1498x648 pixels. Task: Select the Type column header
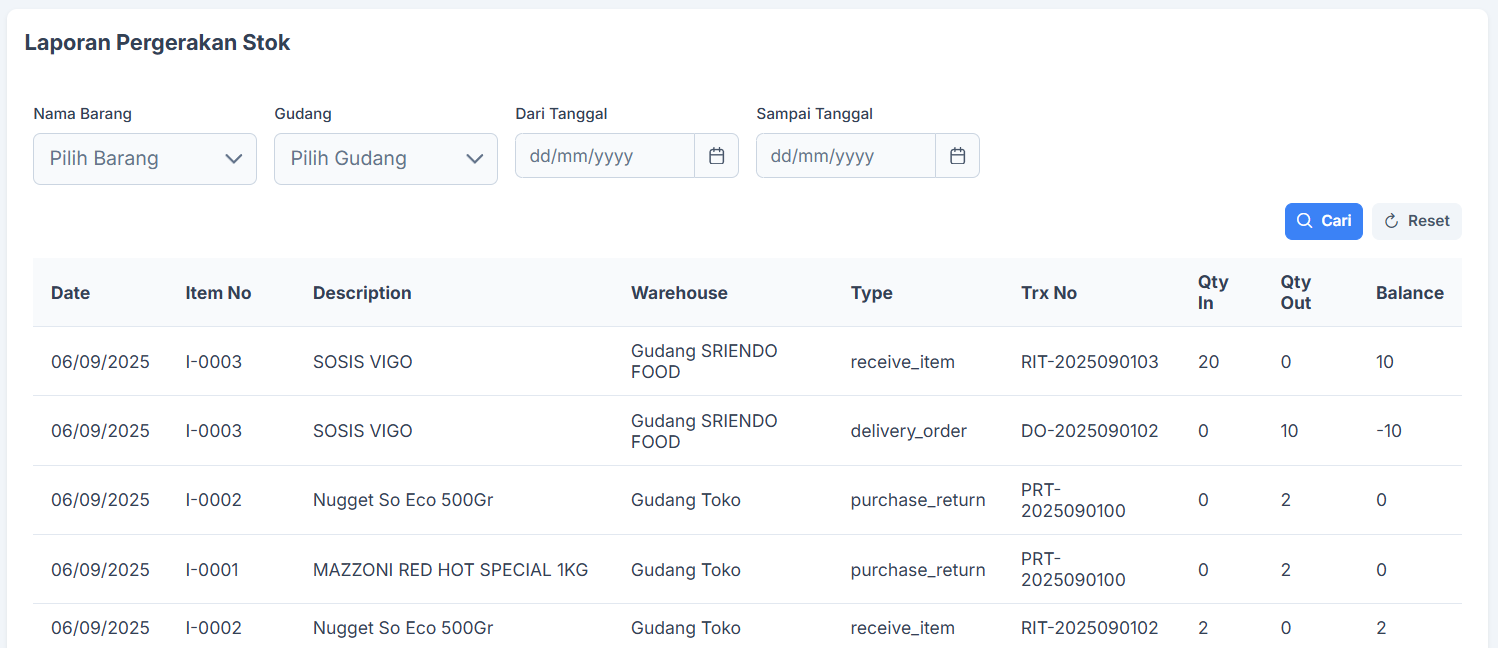click(871, 293)
